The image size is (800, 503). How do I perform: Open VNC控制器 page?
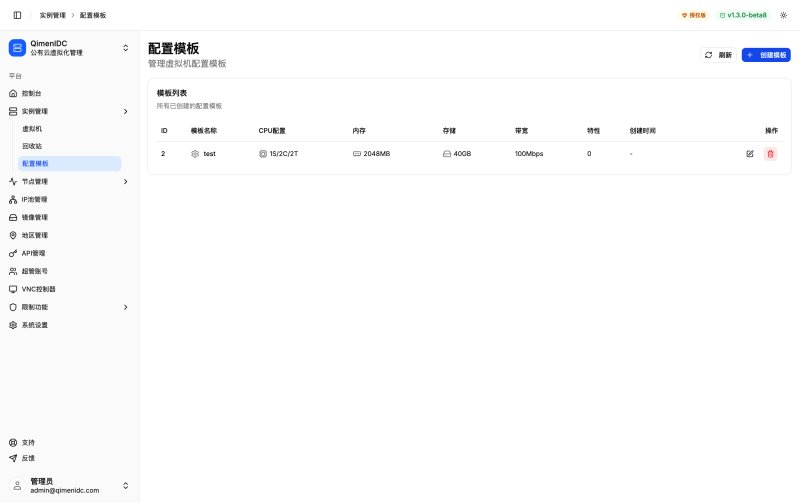tap(68, 289)
